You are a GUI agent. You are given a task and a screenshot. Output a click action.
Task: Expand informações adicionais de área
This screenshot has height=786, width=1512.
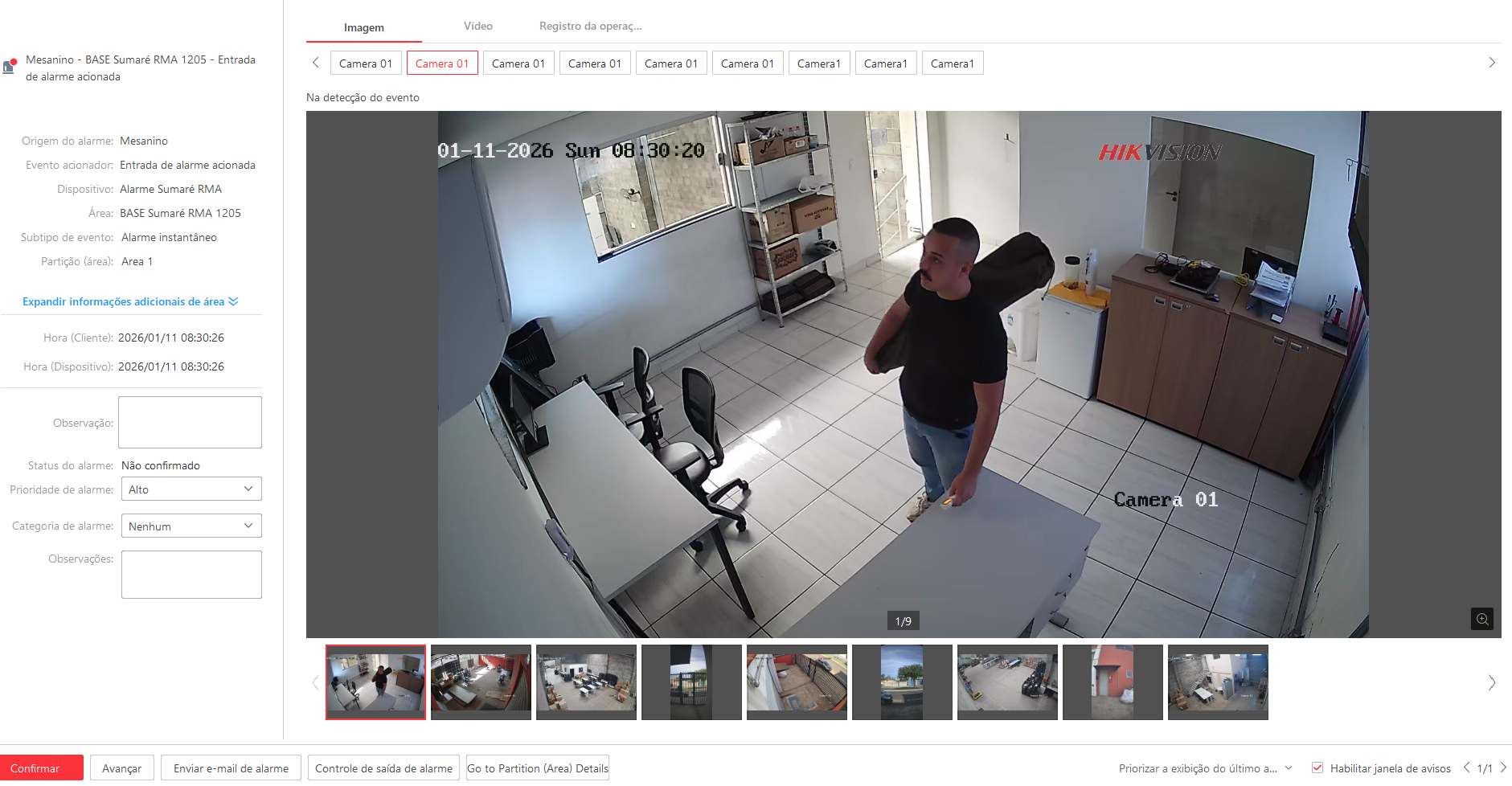[x=130, y=301]
